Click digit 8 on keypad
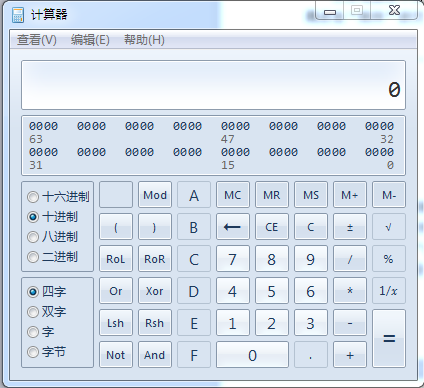The image size is (424, 388). [272, 259]
